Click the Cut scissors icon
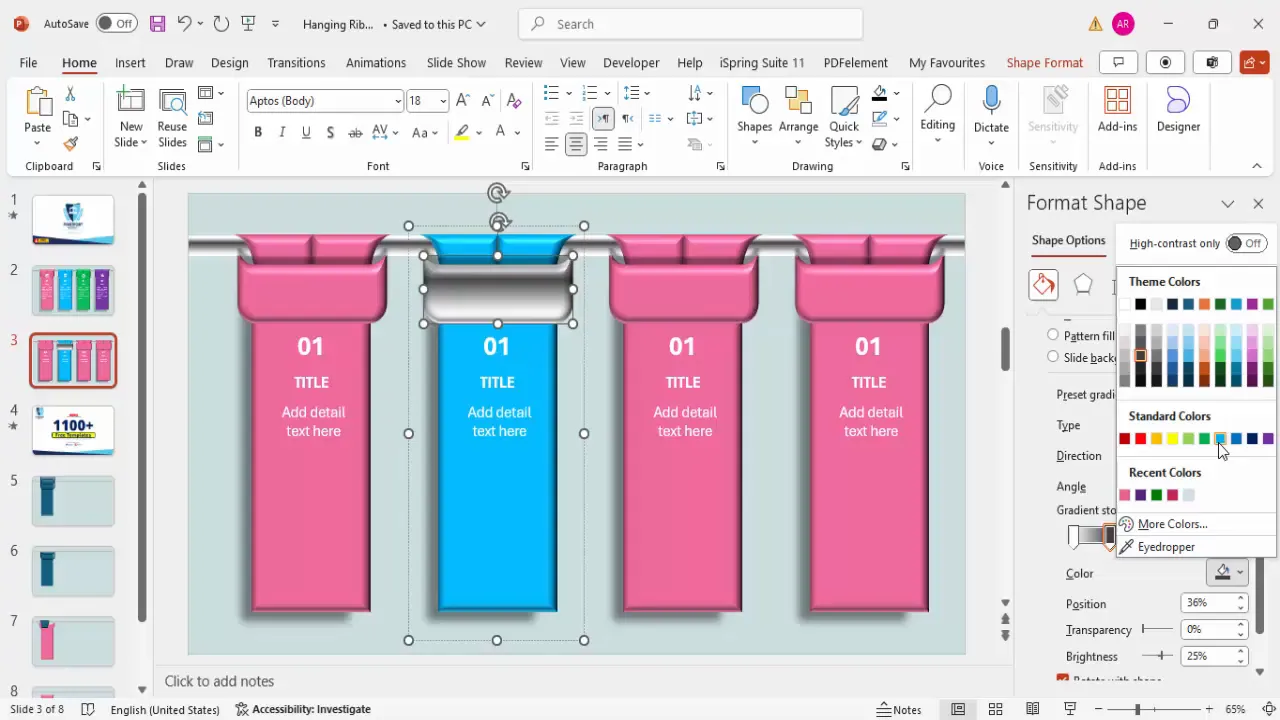Viewport: 1280px width, 720px height. click(x=70, y=94)
